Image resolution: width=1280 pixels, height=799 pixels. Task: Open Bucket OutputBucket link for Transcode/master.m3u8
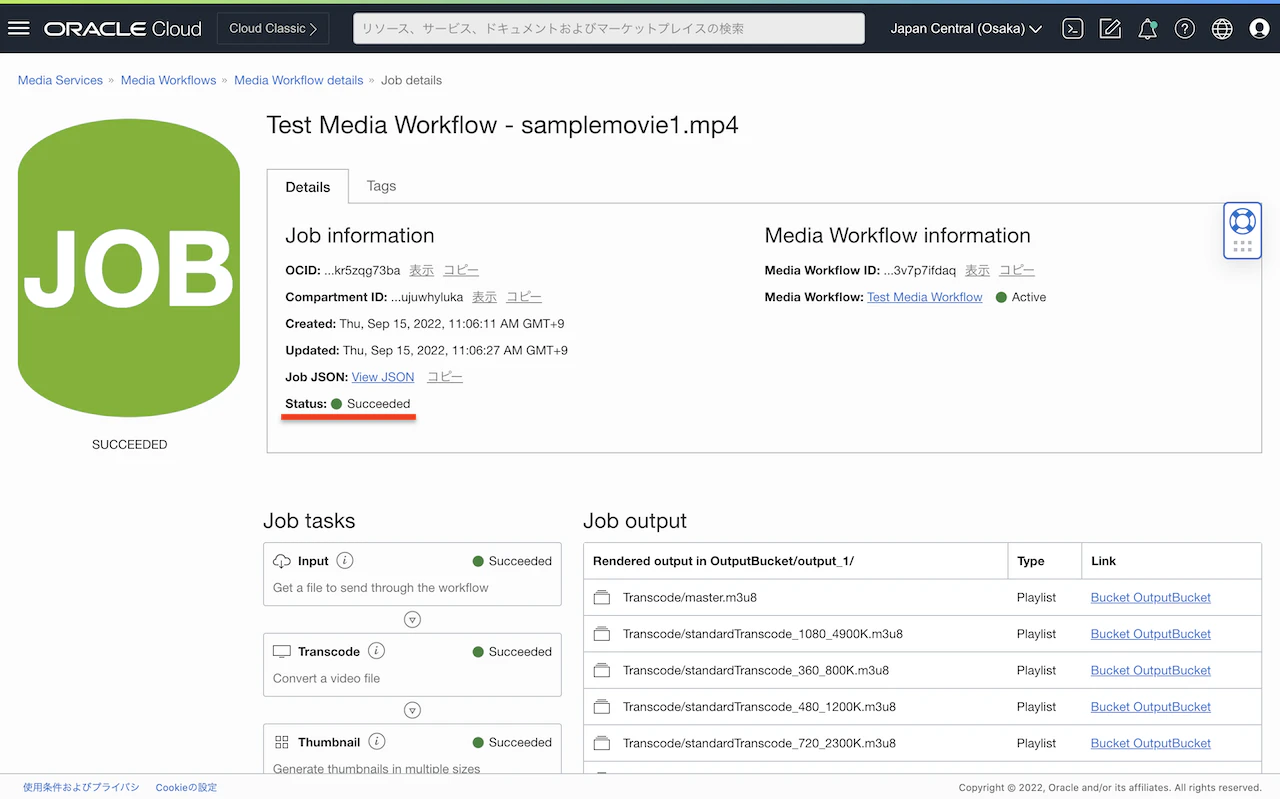click(1151, 598)
